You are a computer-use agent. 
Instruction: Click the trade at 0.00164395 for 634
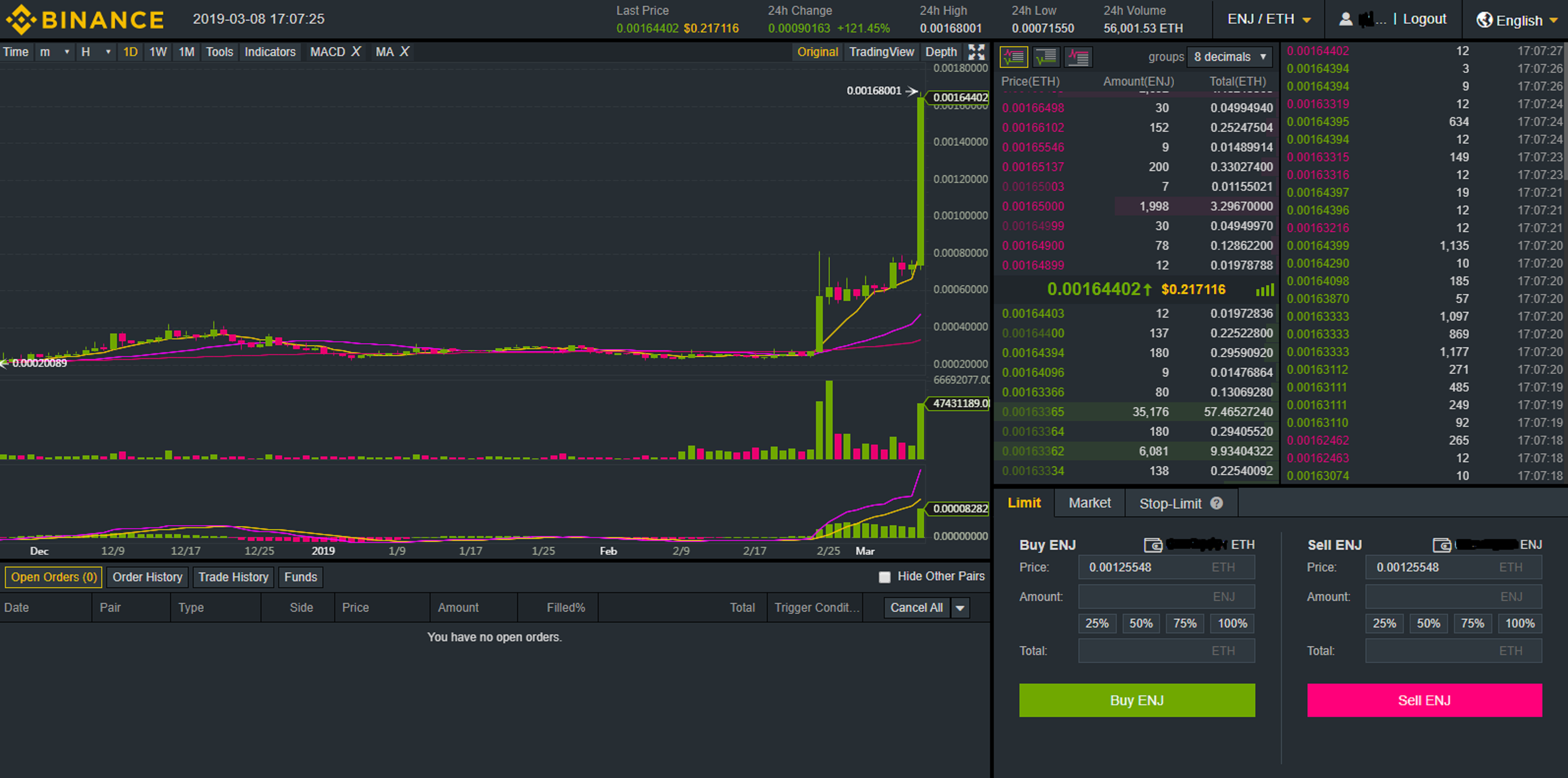coord(1424,122)
